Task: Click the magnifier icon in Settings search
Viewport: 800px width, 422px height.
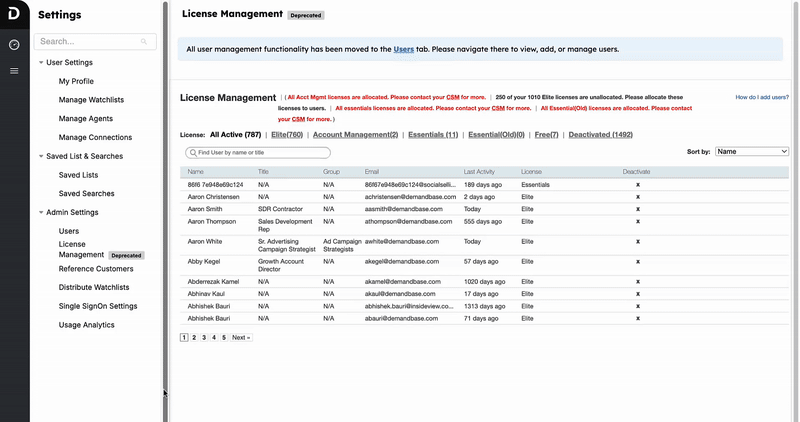Action: [x=144, y=42]
